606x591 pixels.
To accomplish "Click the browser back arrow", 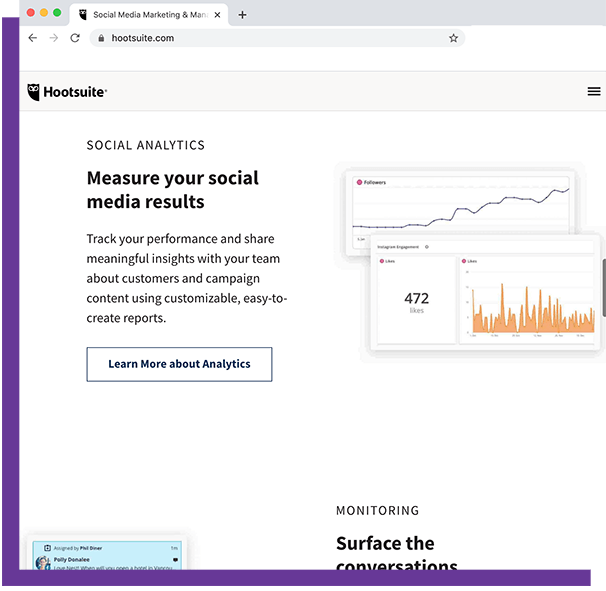I will 32,38.
